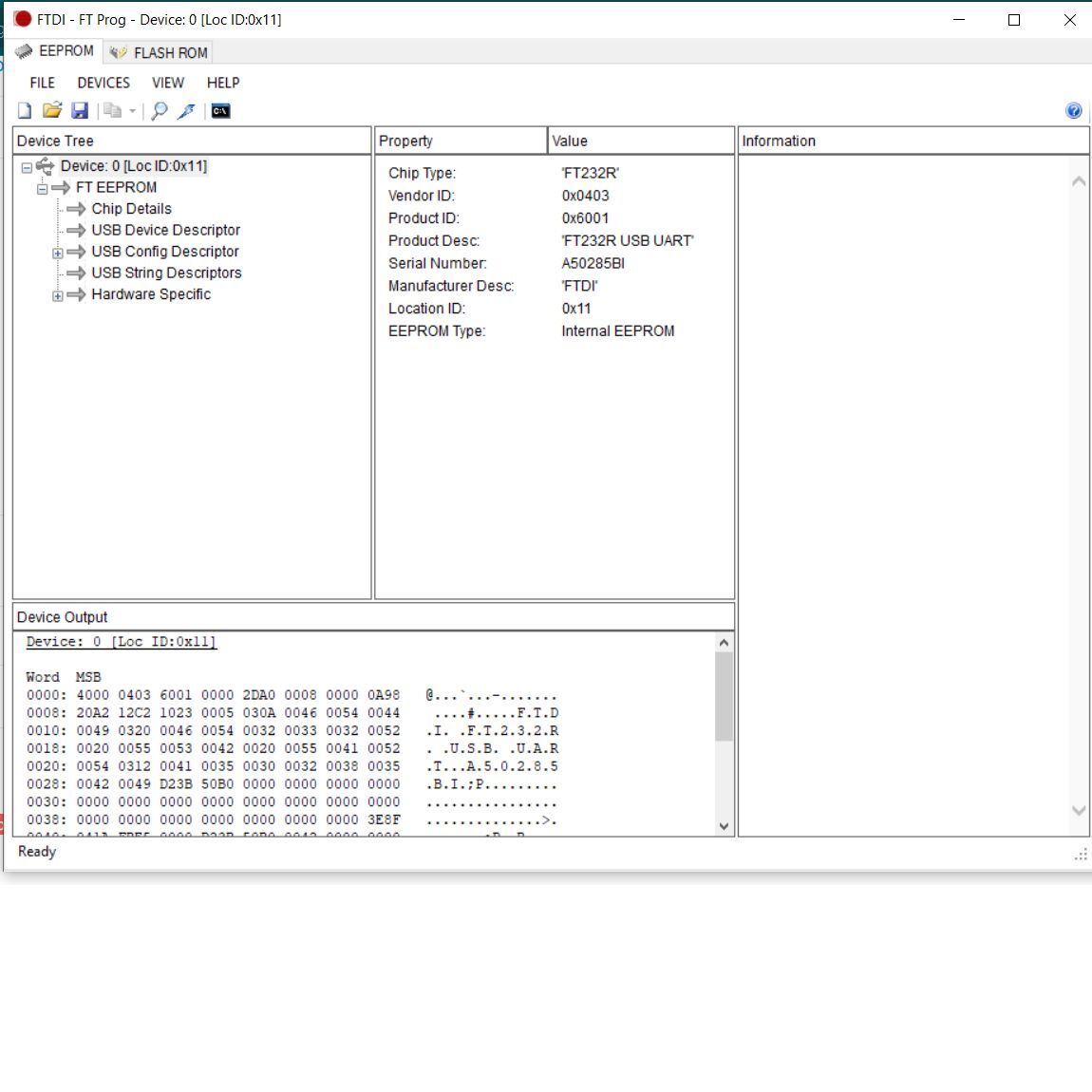Click the arrow icon beside Chip Details

[x=76, y=209]
